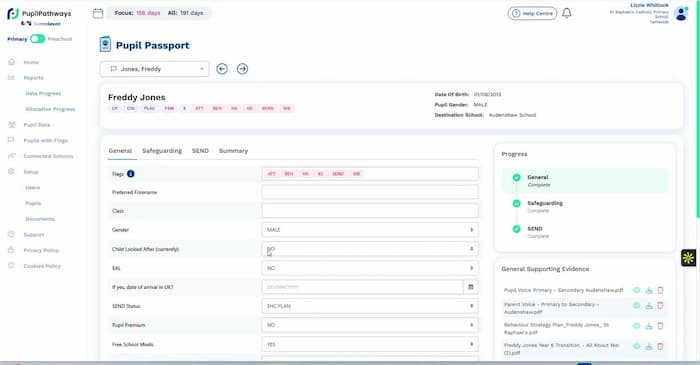Open Child Looked After dropdown
Image resolution: width=700 pixels, height=365 pixels.
(370, 249)
